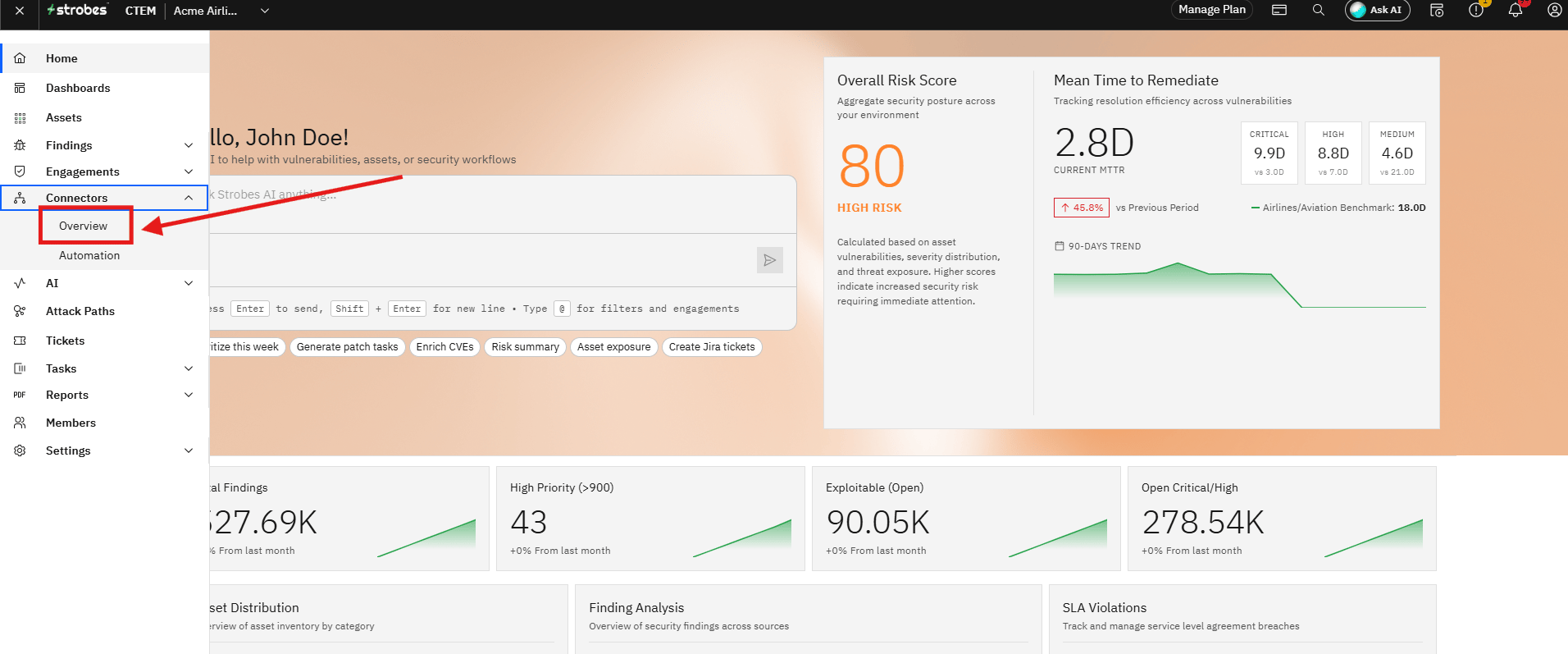Viewport: 1568px width, 654px height.
Task: Collapse the Connectors section chevron
Action: click(x=189, y=198)
